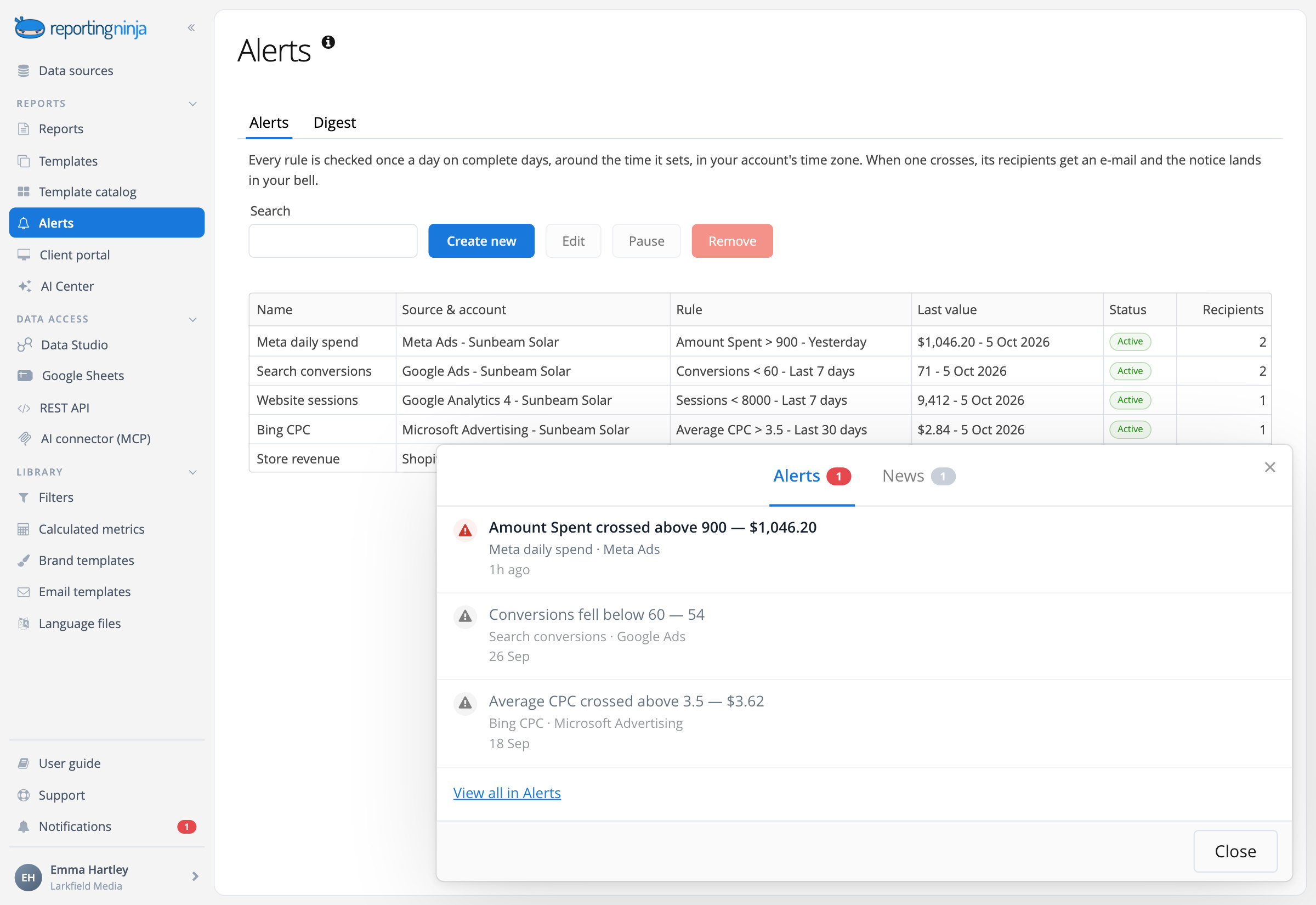1316x905 pixels.
Task: Open the Average CPC crossed above 3.5 alert
Action: (864, 723)
